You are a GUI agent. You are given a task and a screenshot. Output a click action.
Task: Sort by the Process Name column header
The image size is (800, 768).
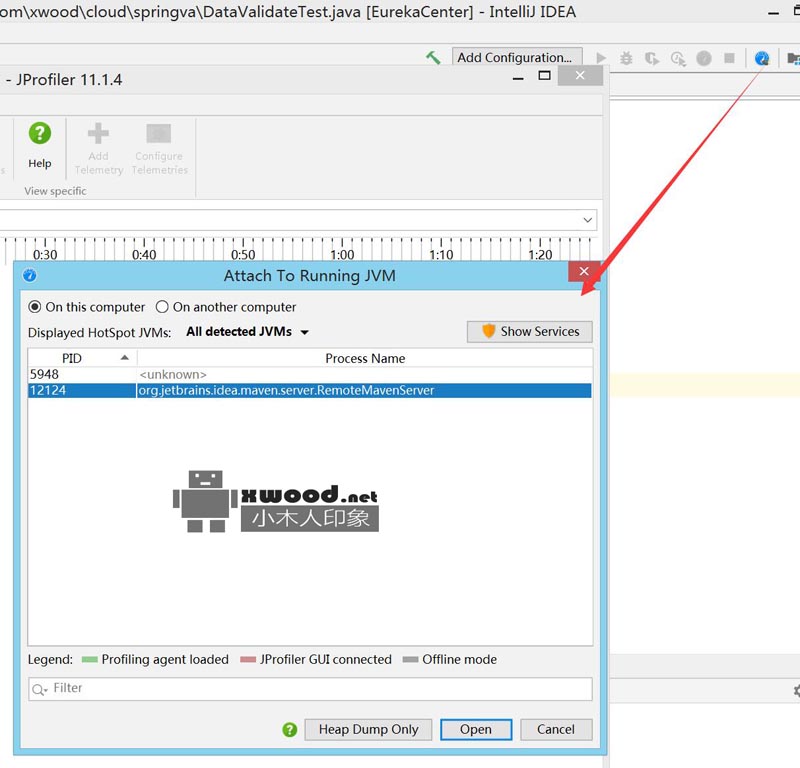[365, 358]
